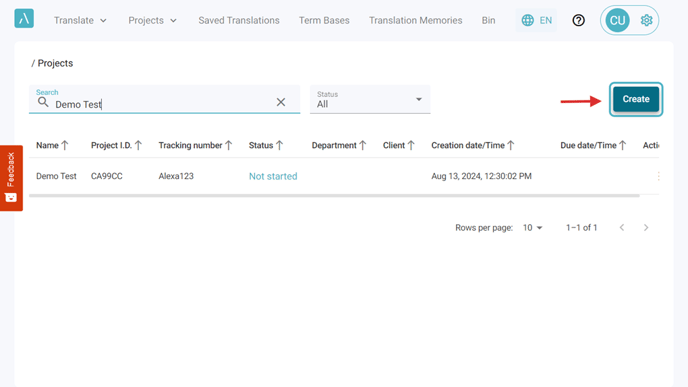The width and height of the screenshot is (688, 387).
Task: Click tracking number Alexa123
Action: [176, 176]
